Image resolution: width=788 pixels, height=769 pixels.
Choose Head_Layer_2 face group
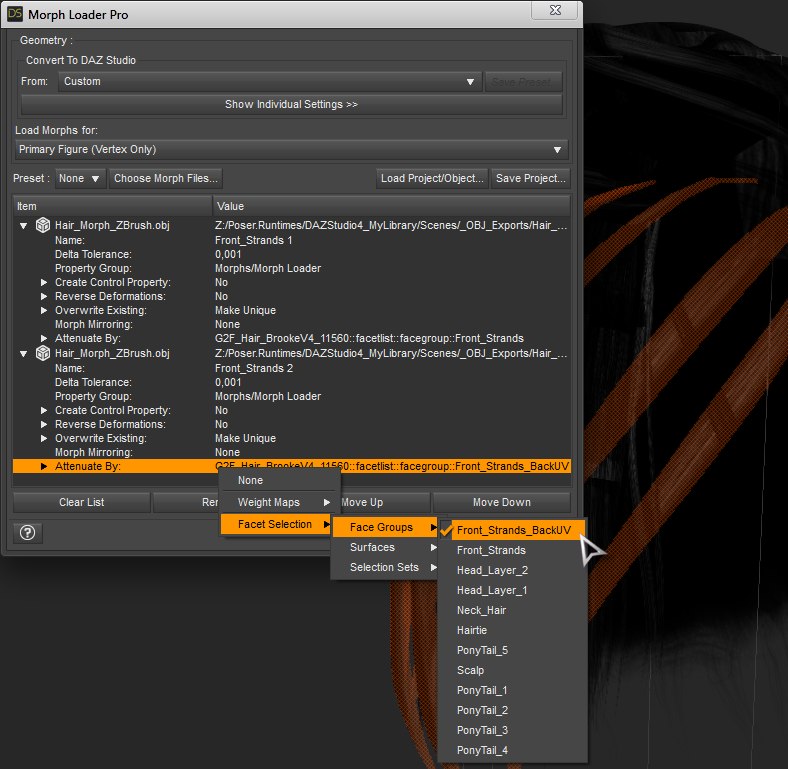[x=513, y=570]
